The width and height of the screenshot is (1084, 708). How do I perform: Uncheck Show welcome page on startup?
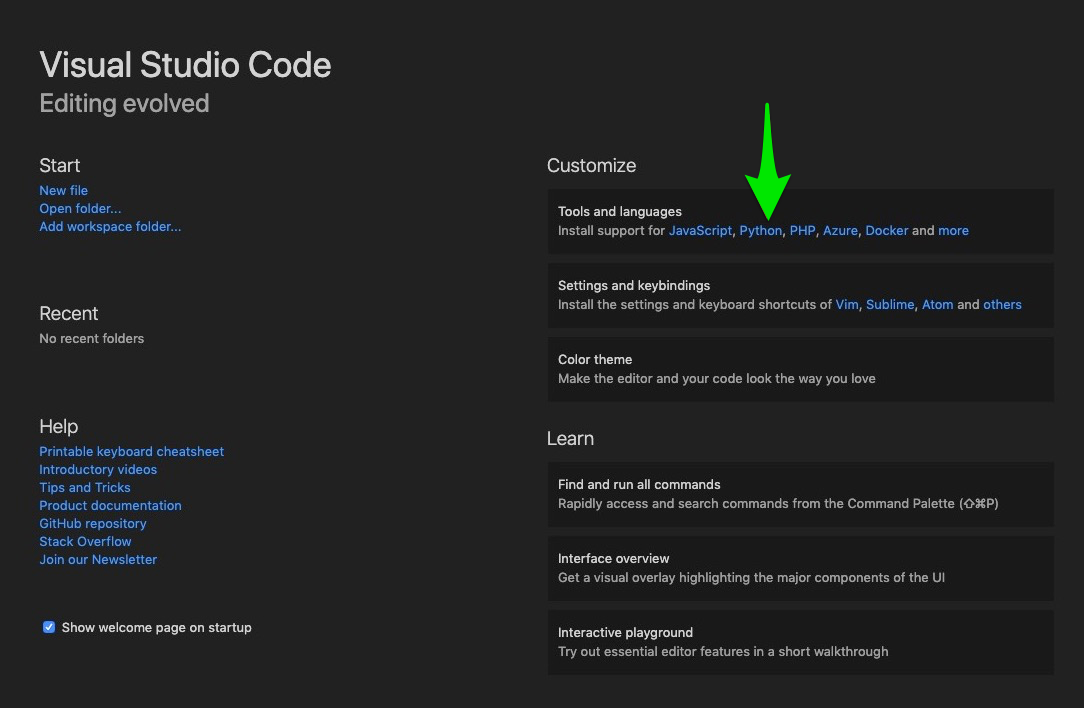tap(49, 627)
